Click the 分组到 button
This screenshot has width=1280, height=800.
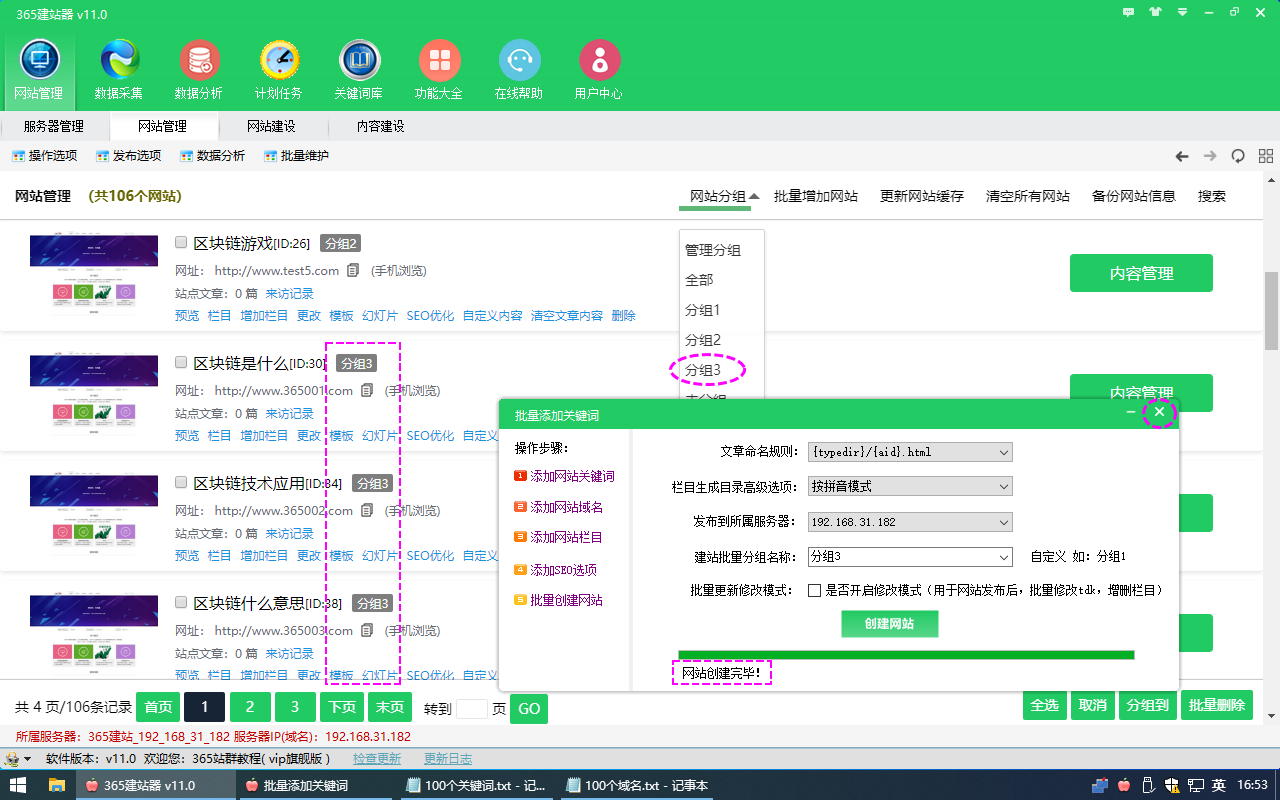[1147, 706]
